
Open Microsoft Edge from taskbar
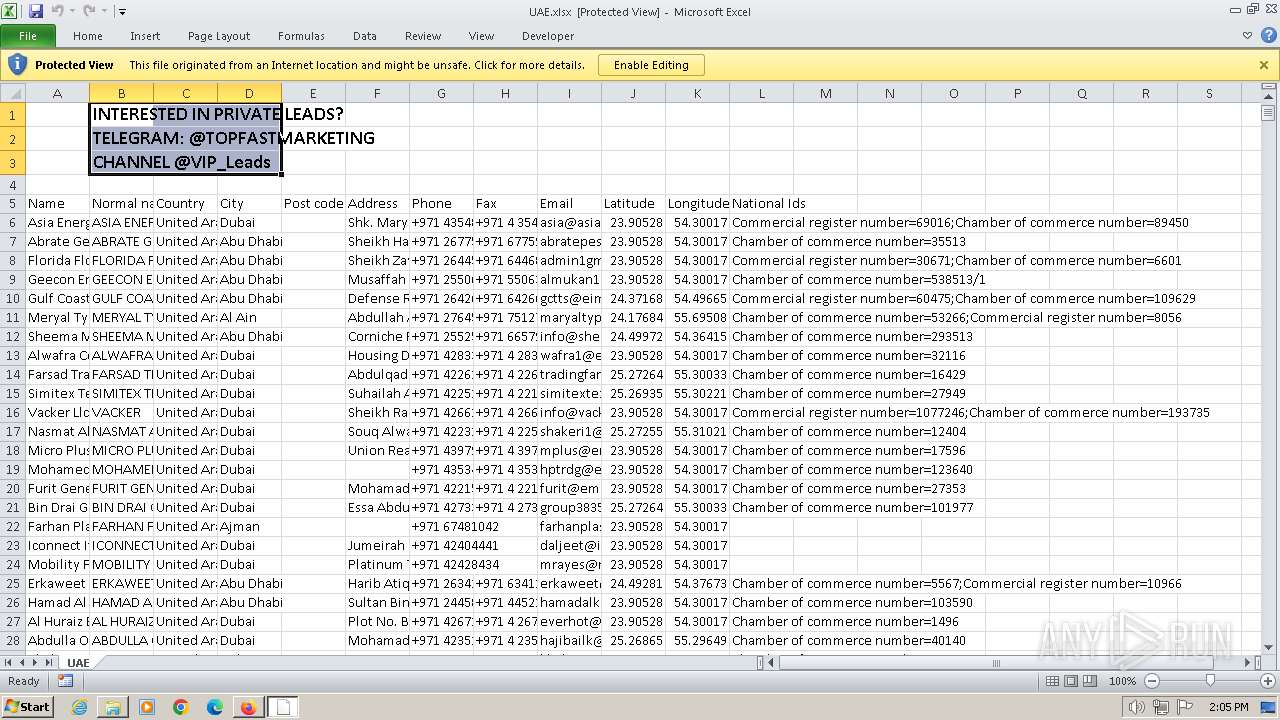(x=215, y=707)
